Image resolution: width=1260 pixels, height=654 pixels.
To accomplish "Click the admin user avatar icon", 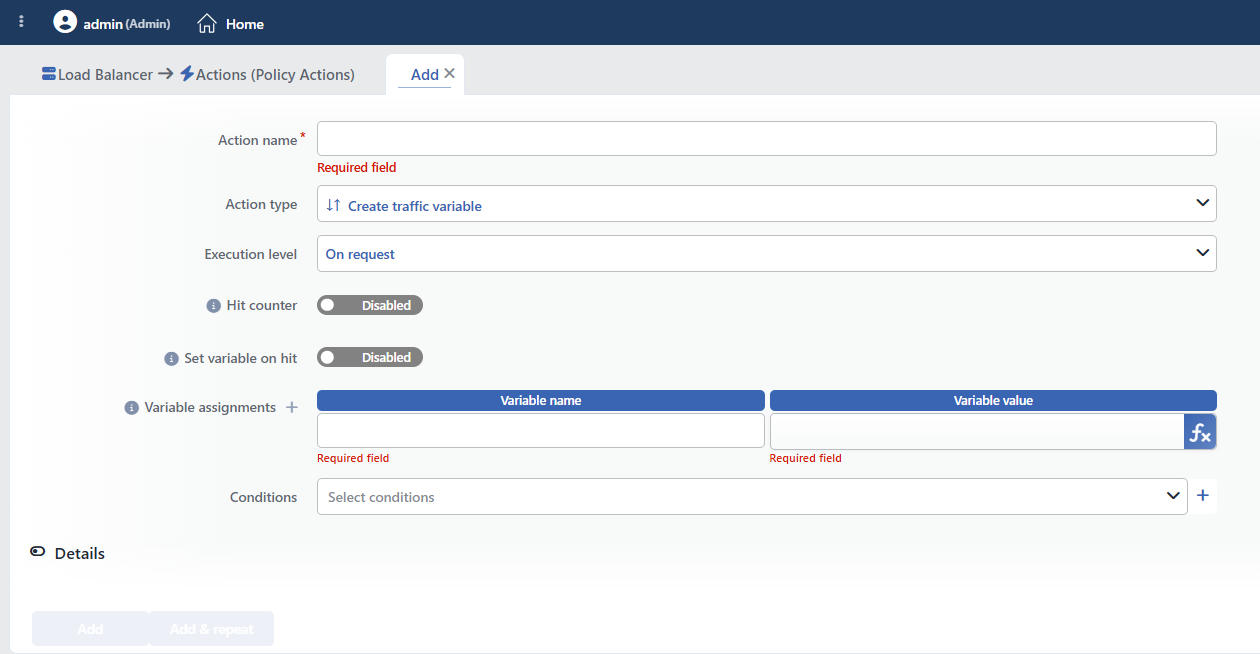I will [x=65, y=22].
